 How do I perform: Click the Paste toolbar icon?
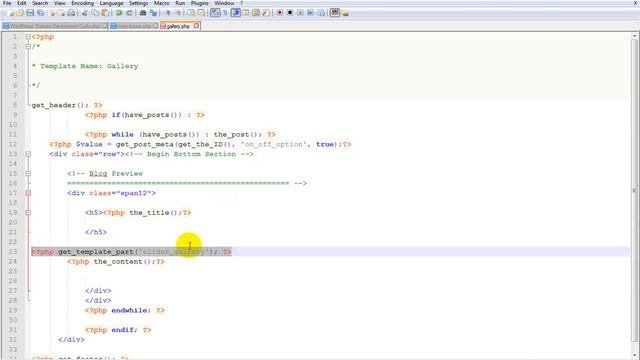(105, 13)
